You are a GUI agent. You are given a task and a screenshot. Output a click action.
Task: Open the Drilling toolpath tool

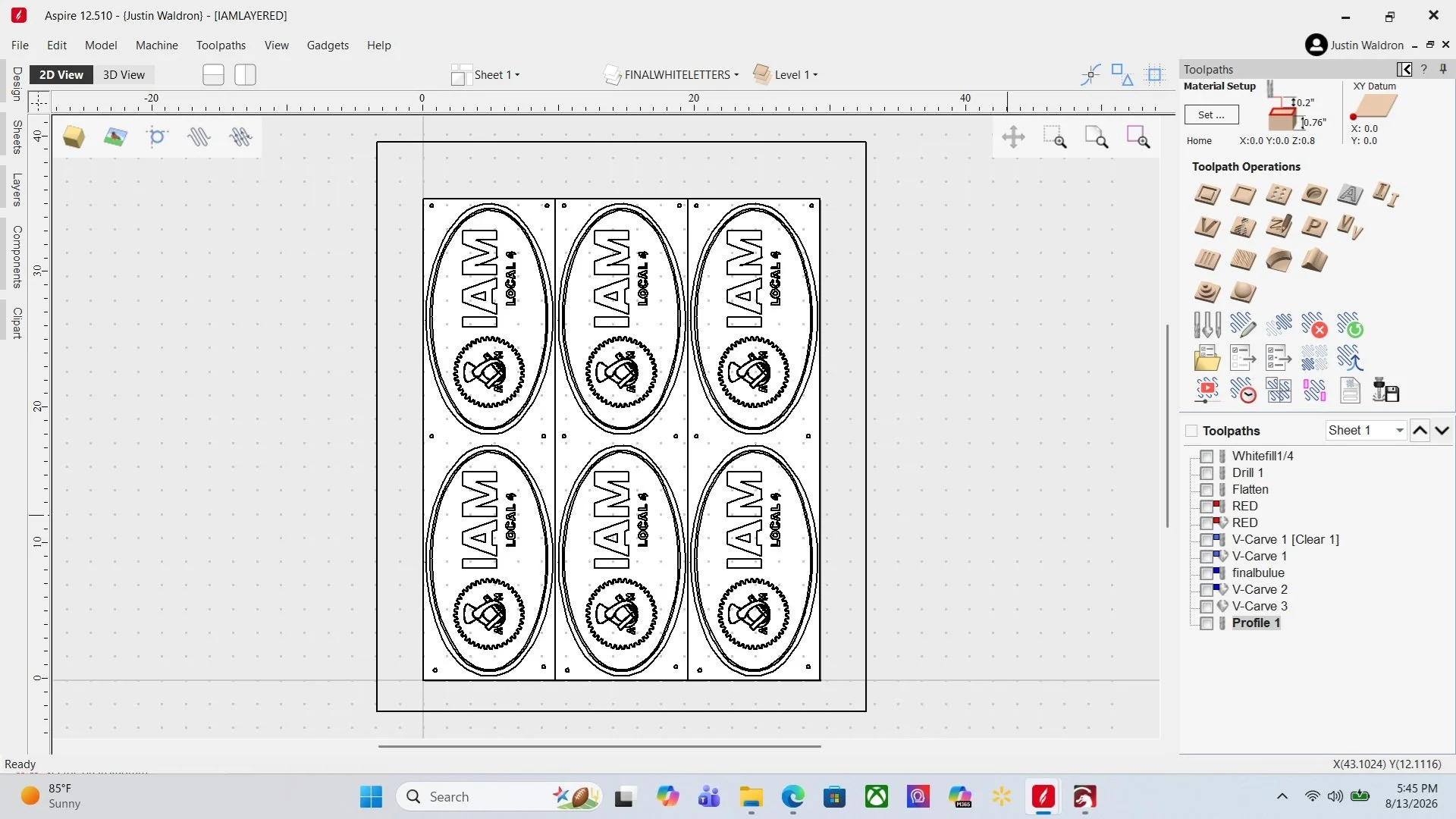pos(1279,195)
